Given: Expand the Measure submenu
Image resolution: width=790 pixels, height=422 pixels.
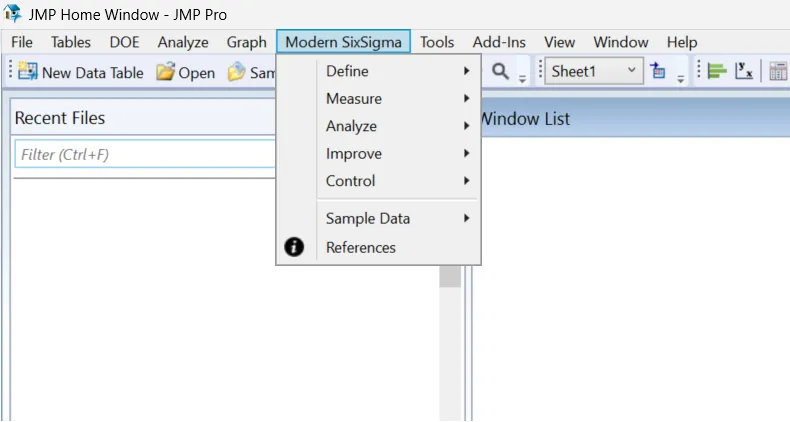Looking at the screenshot, I should tap(378, 99).
